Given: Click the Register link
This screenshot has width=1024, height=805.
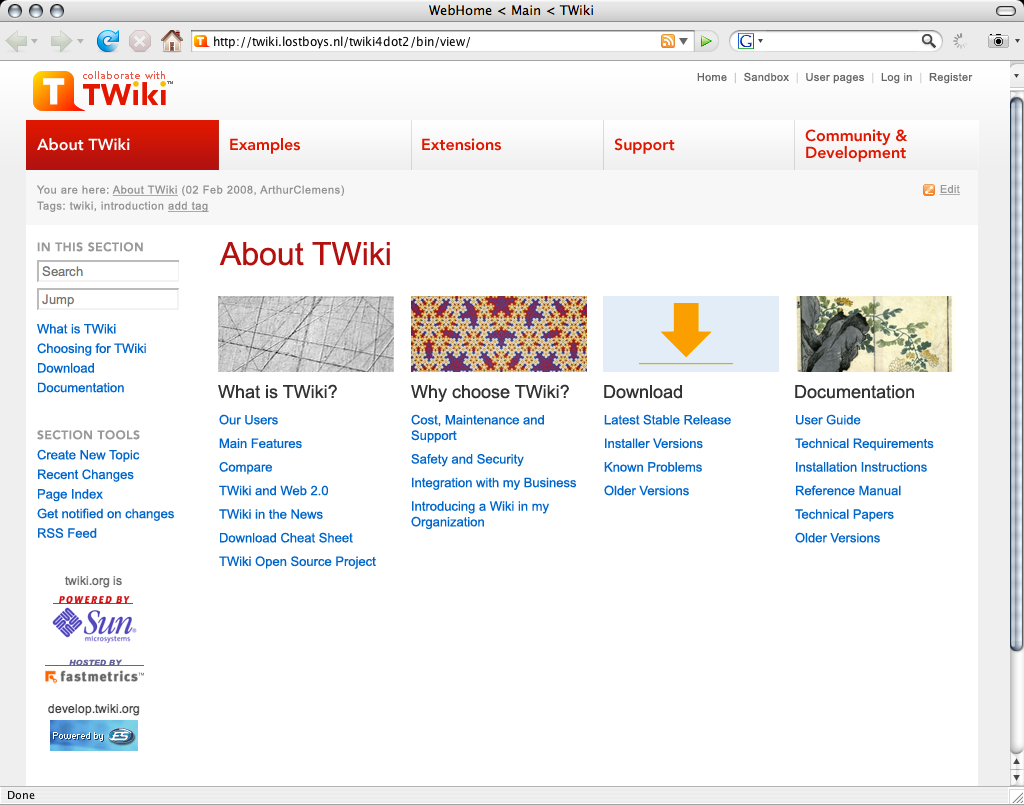Looking at the screenshot, I should click(x=950, y=77).
